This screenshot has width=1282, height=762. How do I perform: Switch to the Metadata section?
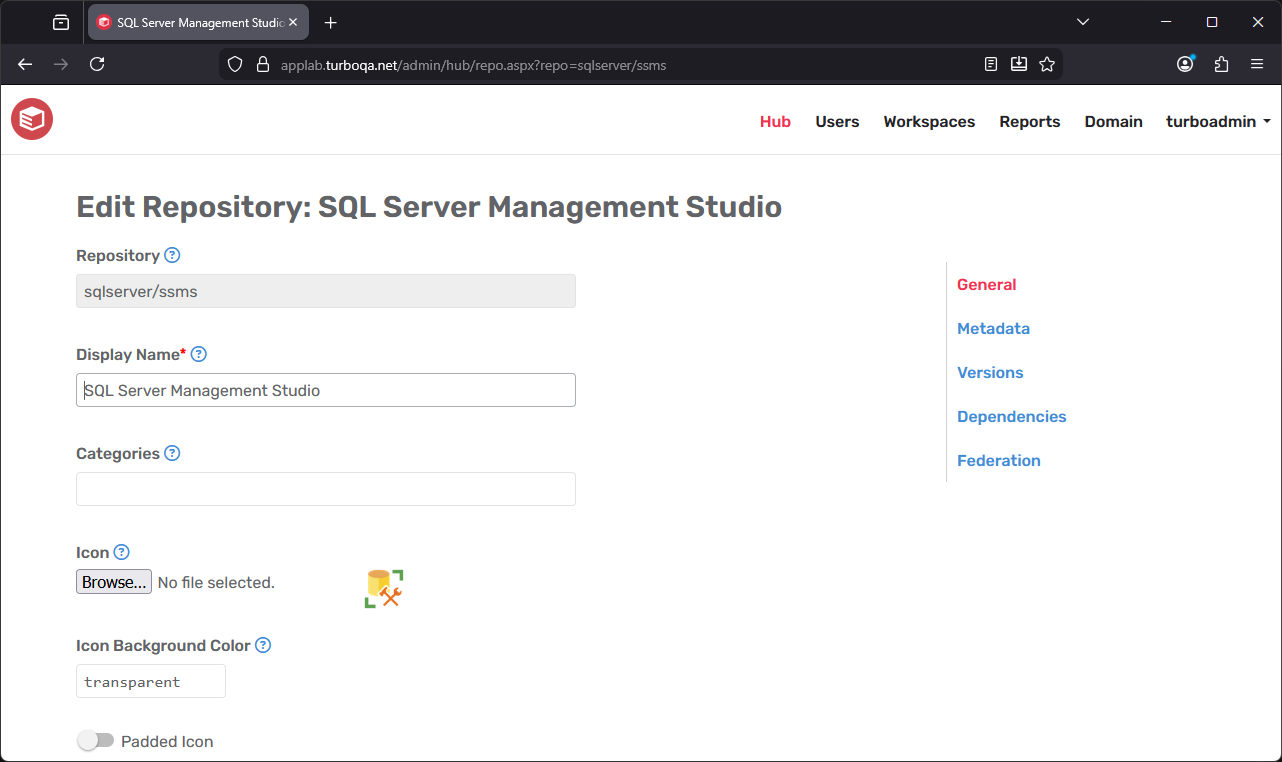pos(993,328)
